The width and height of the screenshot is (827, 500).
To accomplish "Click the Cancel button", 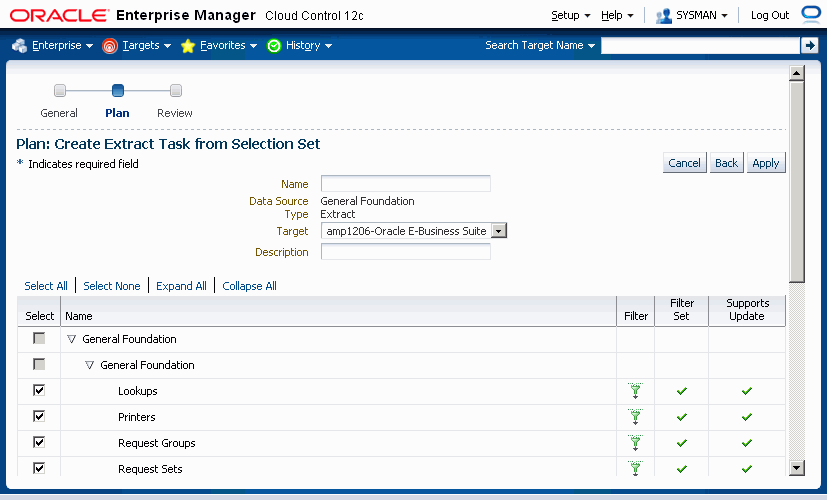I will pos(684,163).
